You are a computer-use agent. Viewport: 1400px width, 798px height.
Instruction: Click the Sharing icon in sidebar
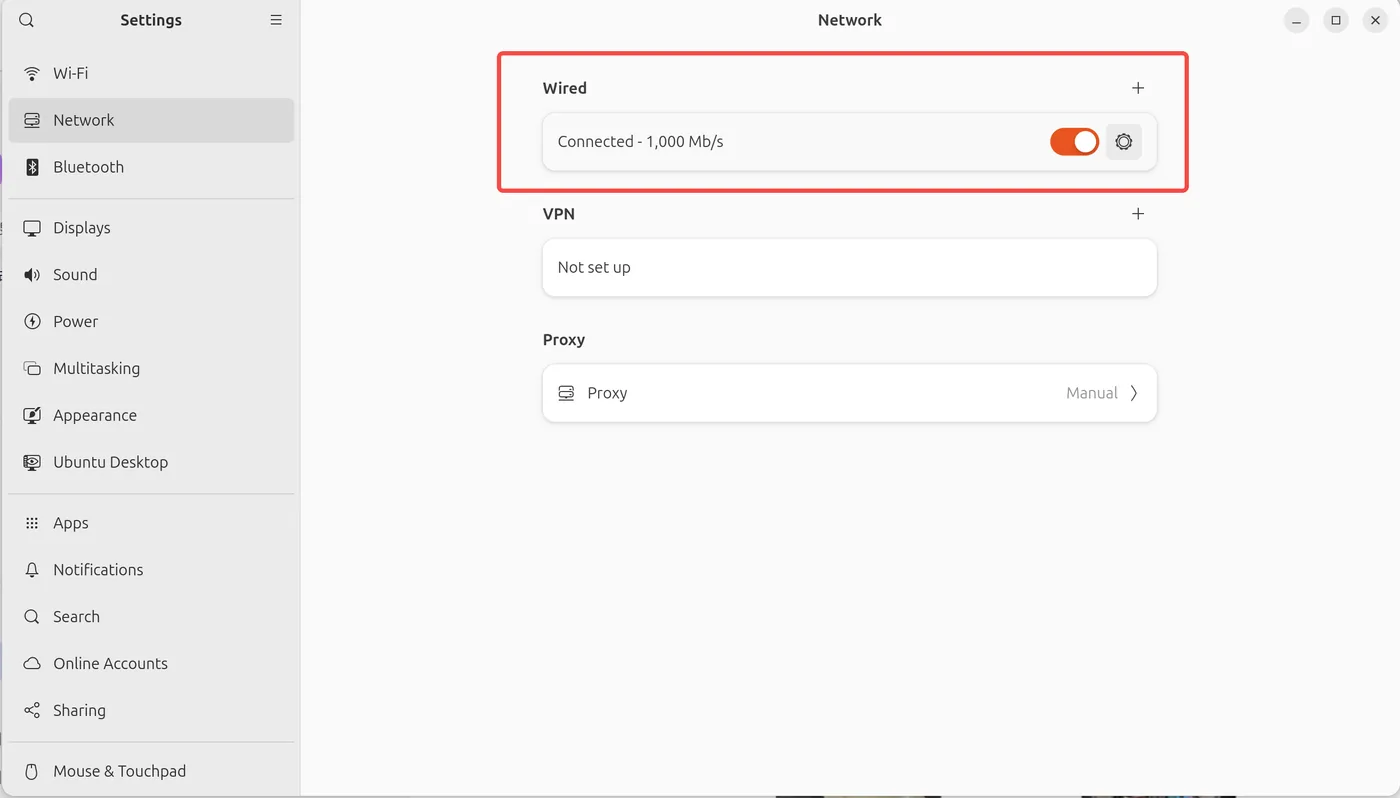(32, 710)
